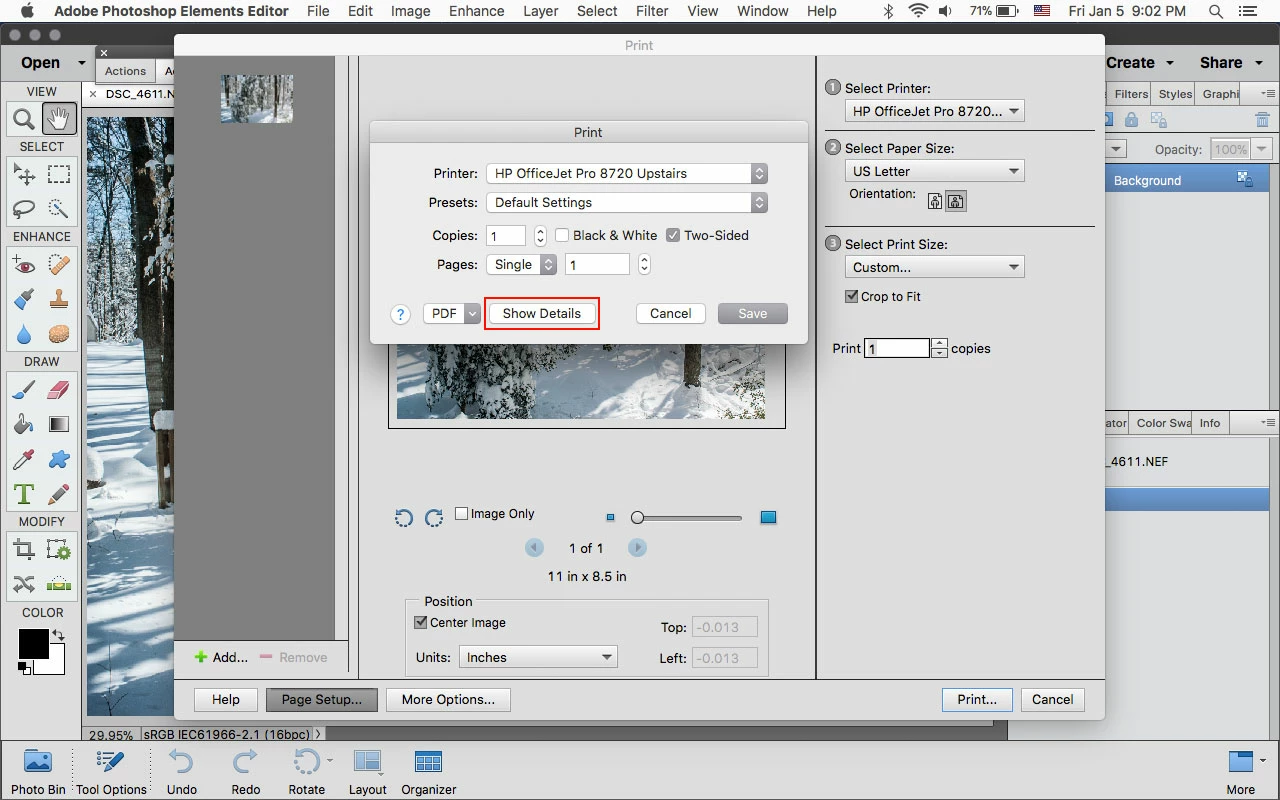The width and height of the screenshot is (1280, 800).
Task: Switch to the Info tab
Action: (1210, 423)
